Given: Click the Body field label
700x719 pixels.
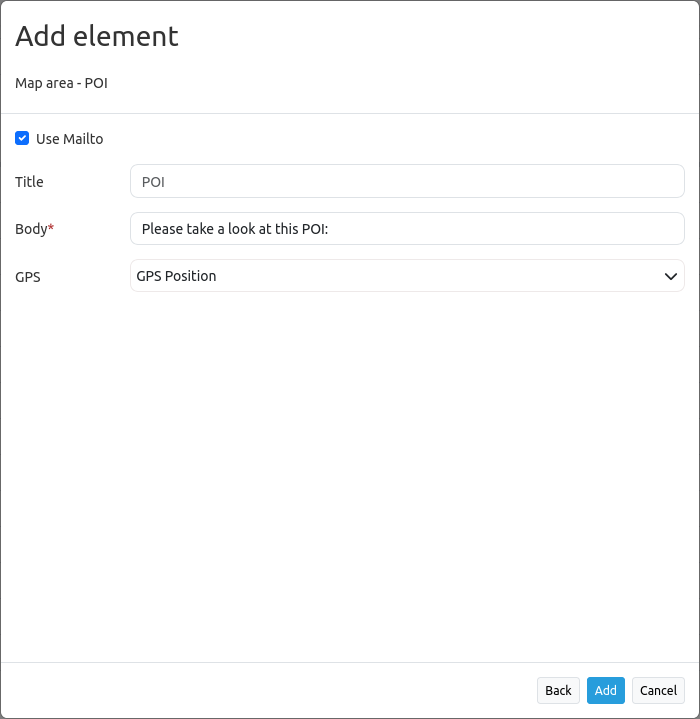Looking at the screenshot, I should pyautogui.click(x=31, y=229).
